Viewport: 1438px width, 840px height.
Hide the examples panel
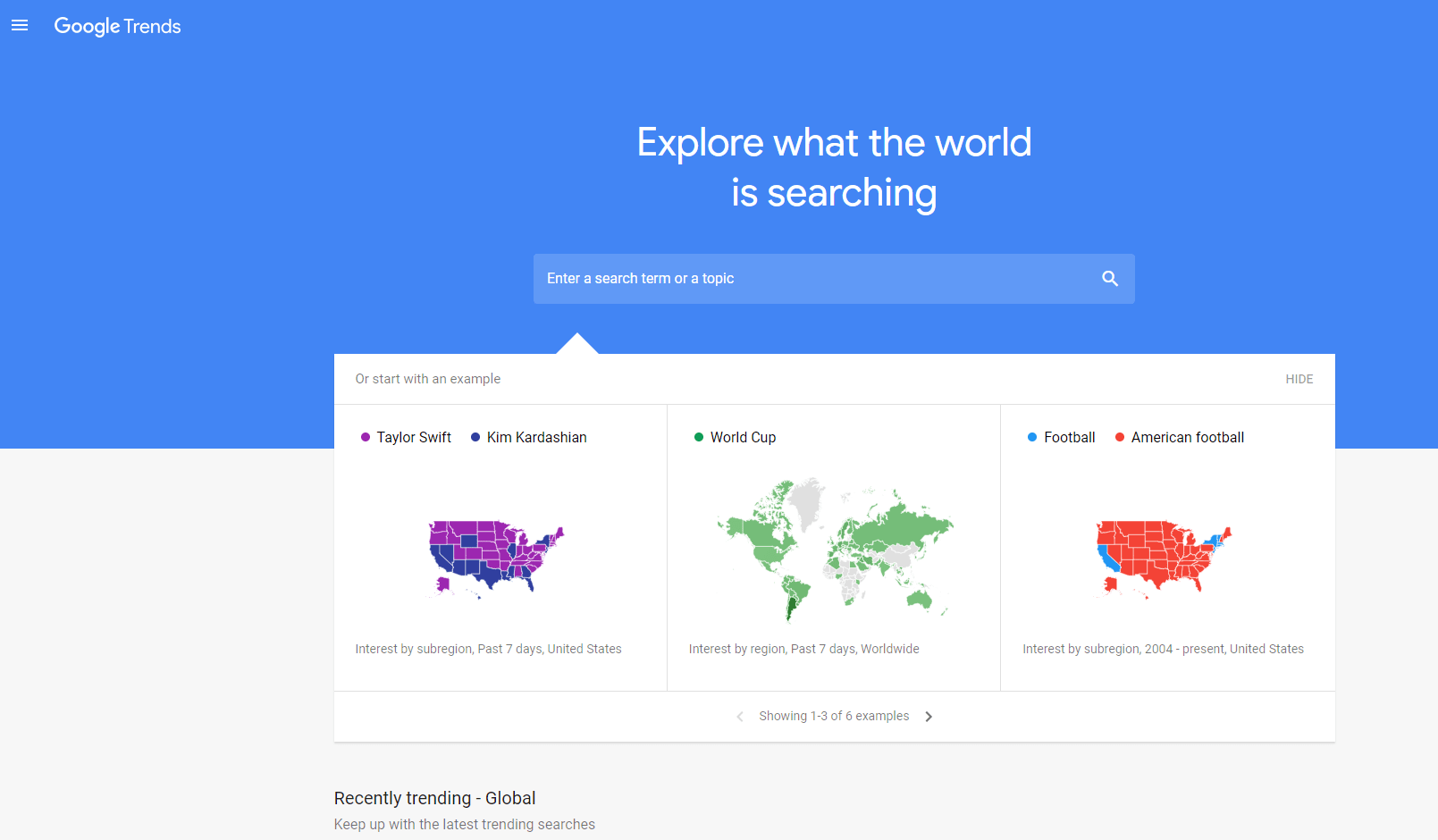1299,379
